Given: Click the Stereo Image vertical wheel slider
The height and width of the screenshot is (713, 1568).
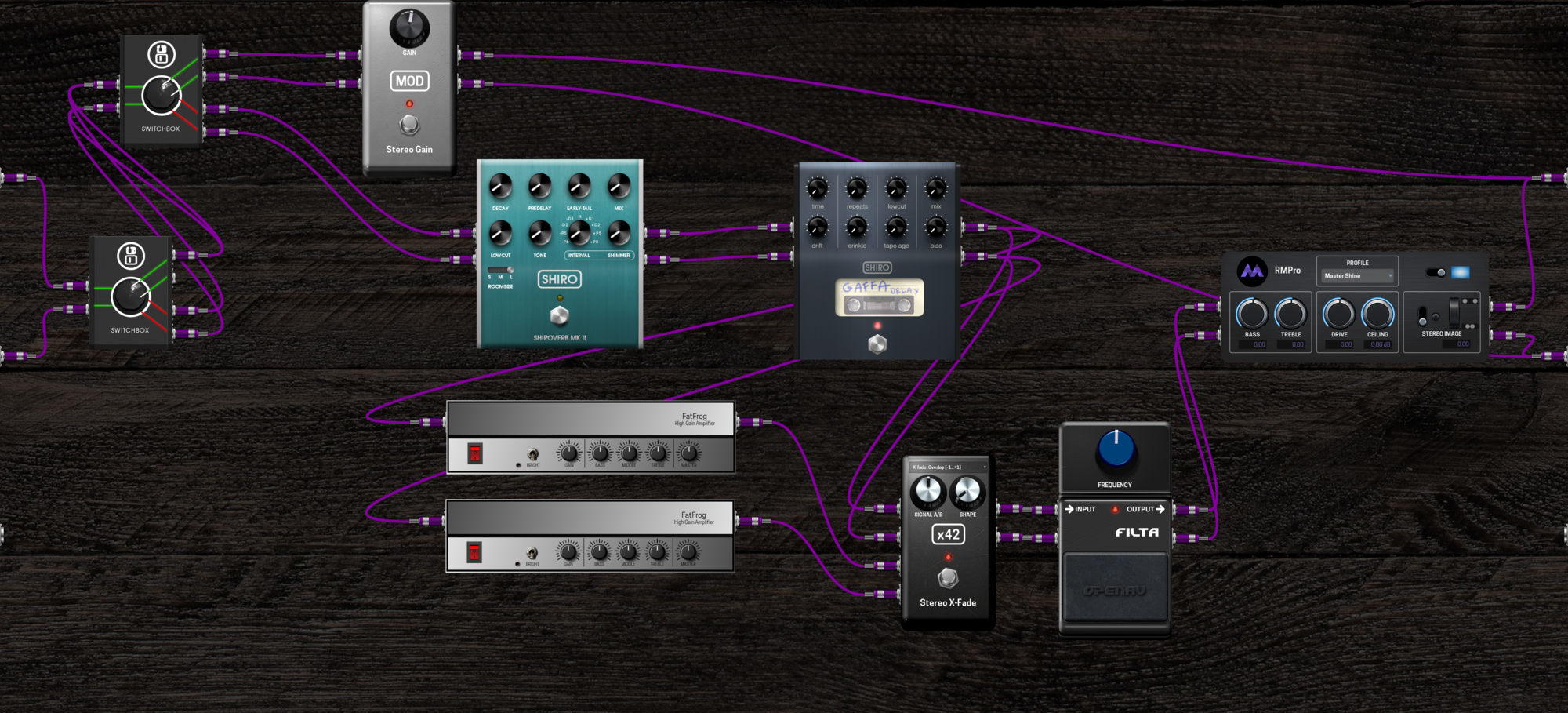Looking at the screenshot, I should [x=1454, y=313].
